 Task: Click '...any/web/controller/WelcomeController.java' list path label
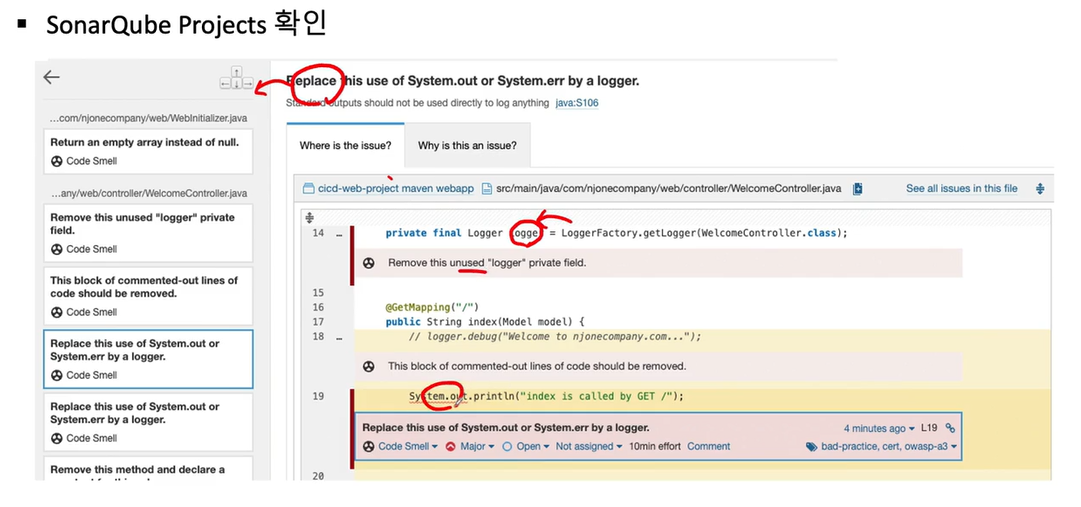(x=148, y=193)
